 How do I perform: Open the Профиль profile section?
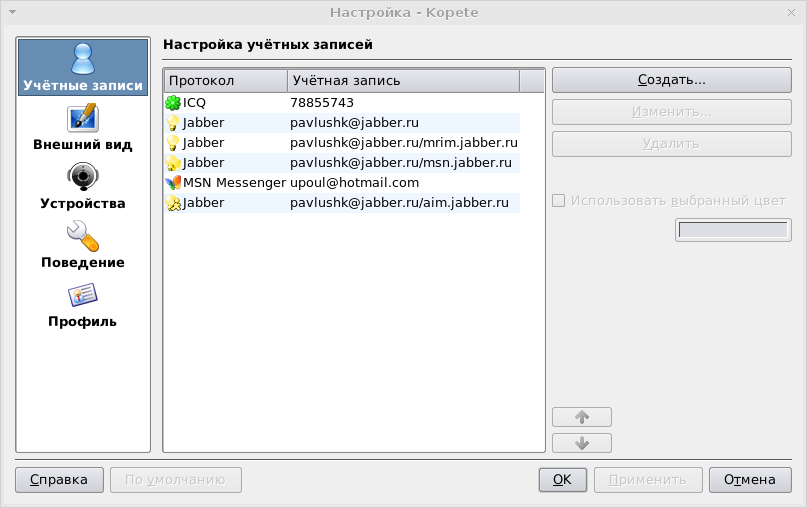[83, 306]
